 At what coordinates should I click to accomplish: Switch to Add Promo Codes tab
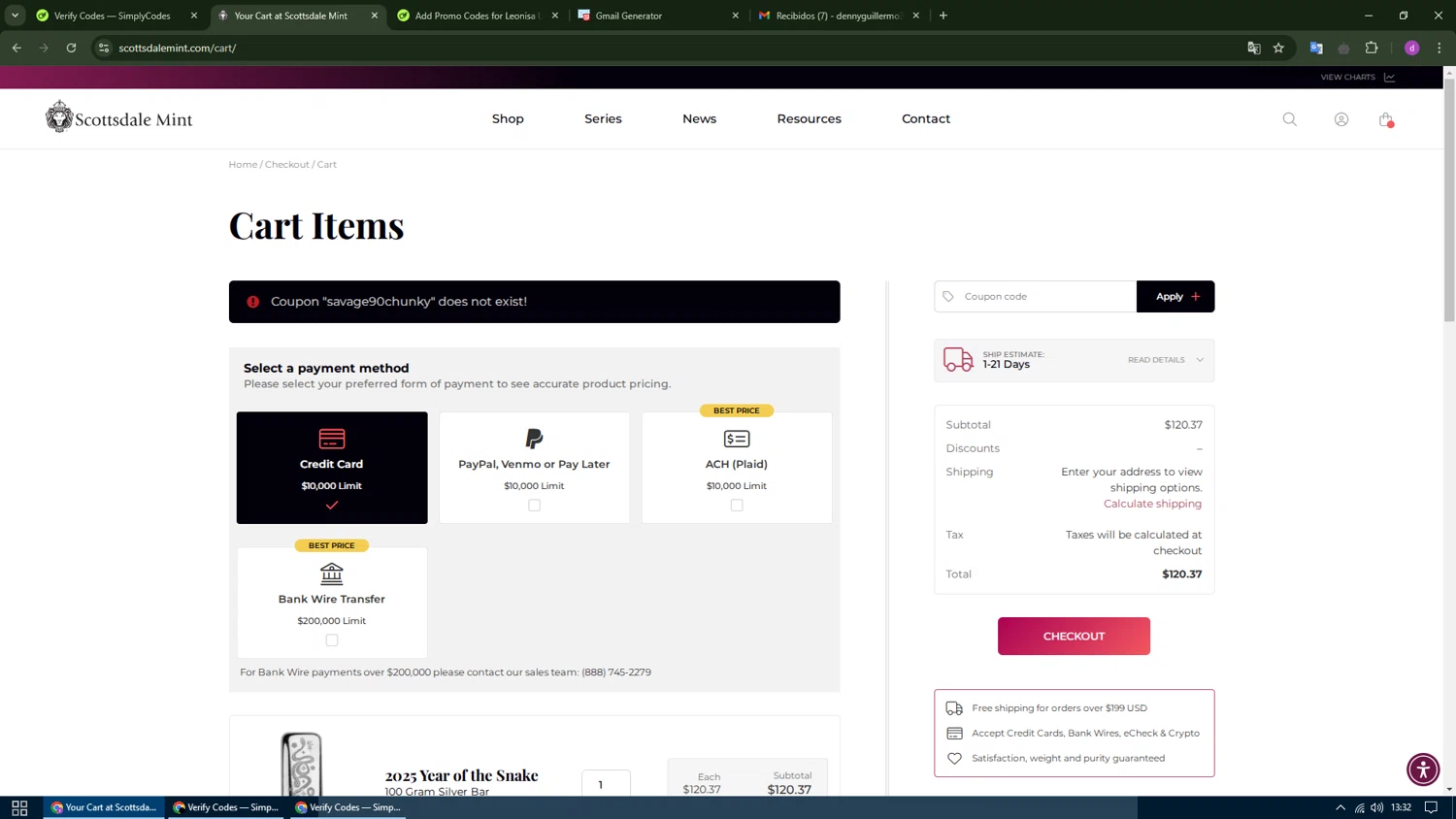click(478, 16)
